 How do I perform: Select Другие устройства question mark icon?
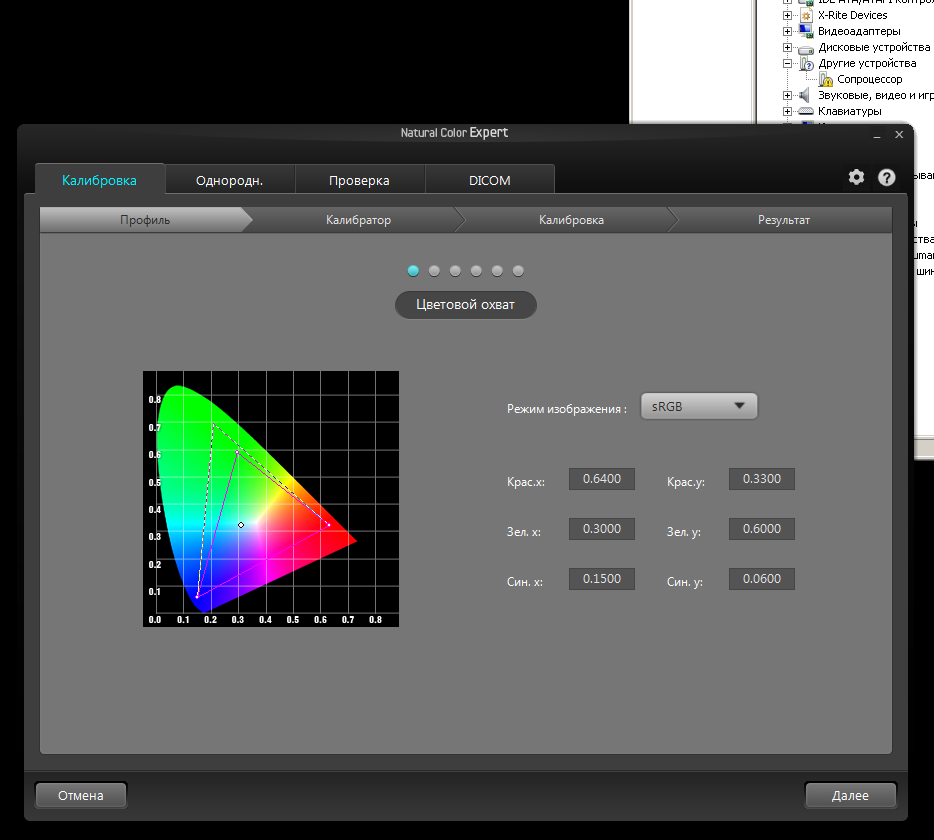[x=807, y=64]
